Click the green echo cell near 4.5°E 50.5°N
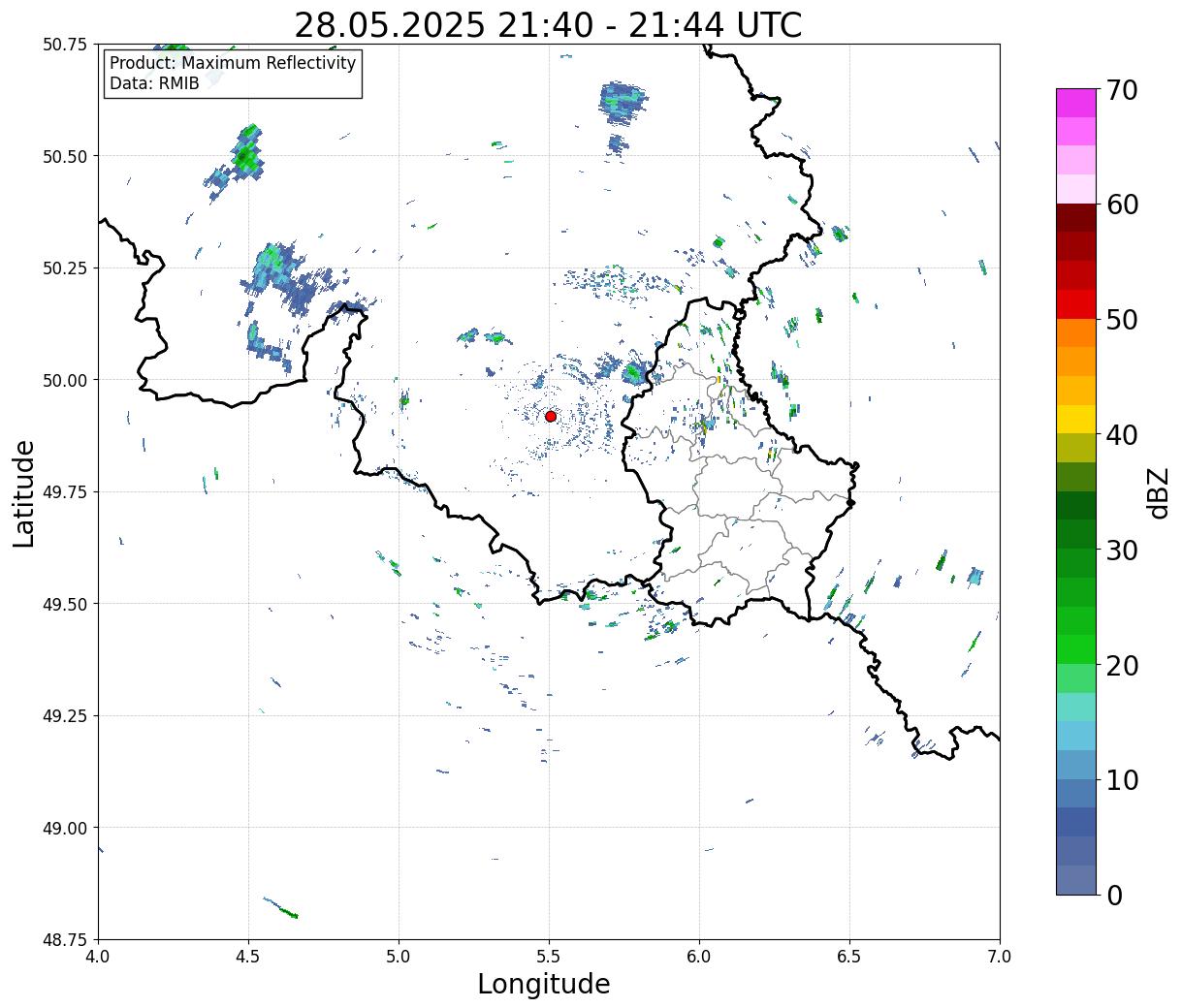This screenshot has height=1008, width=1182. (246, 153)
